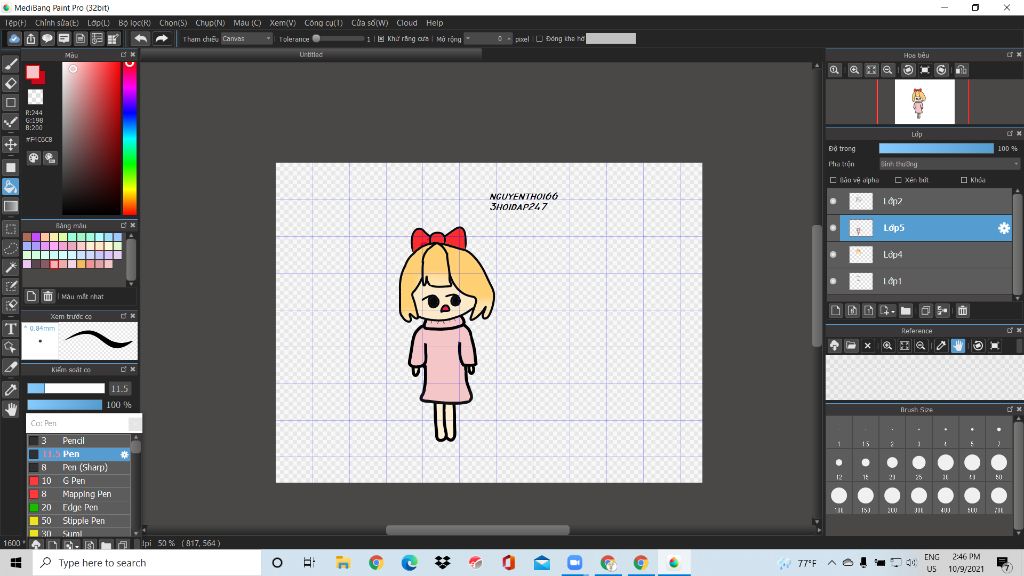
Task: Open Microsoft Edge from the taskbar
Action: tap(409, 563)
